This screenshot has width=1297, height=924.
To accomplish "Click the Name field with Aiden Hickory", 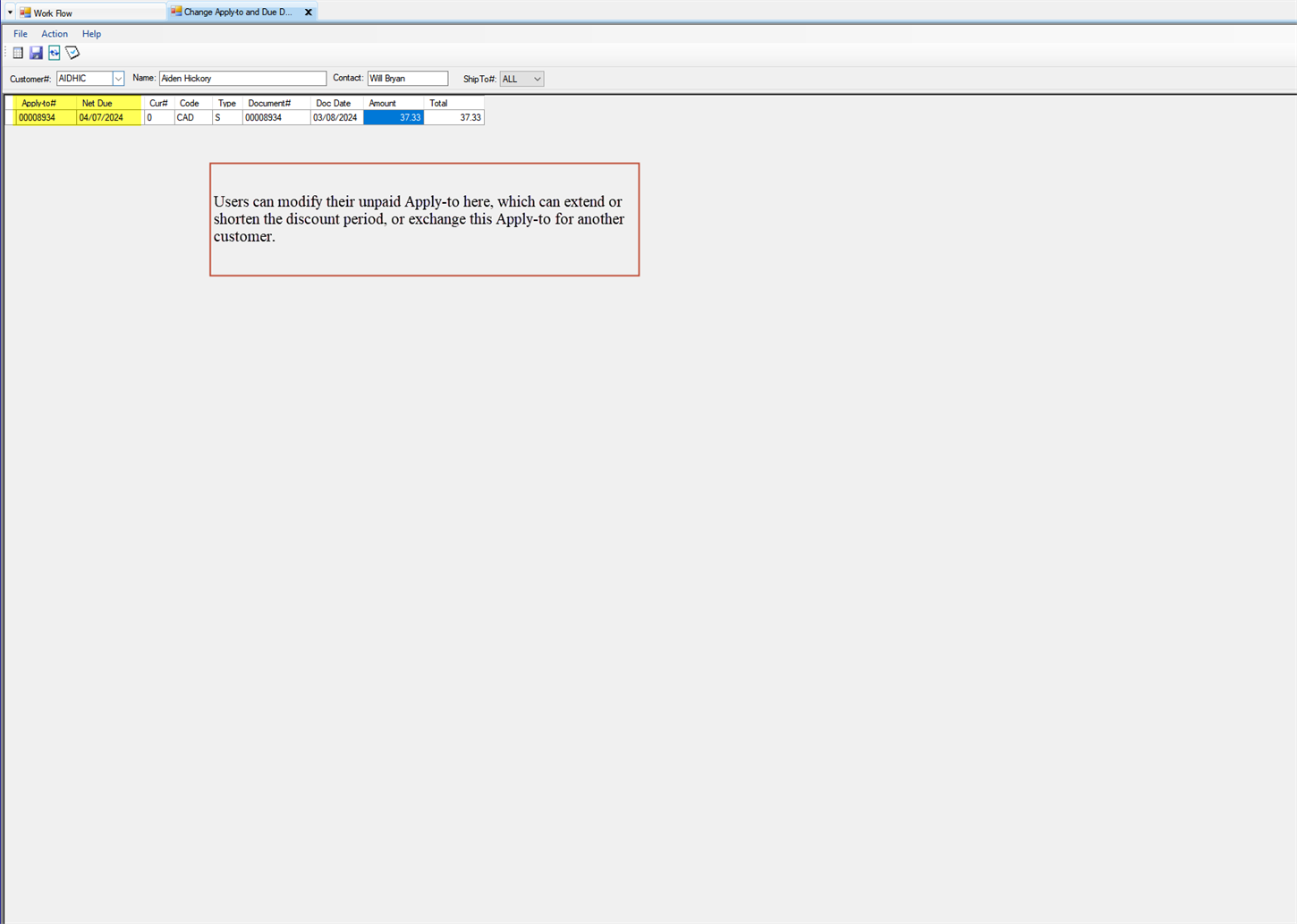I will [x=242, y=79].
